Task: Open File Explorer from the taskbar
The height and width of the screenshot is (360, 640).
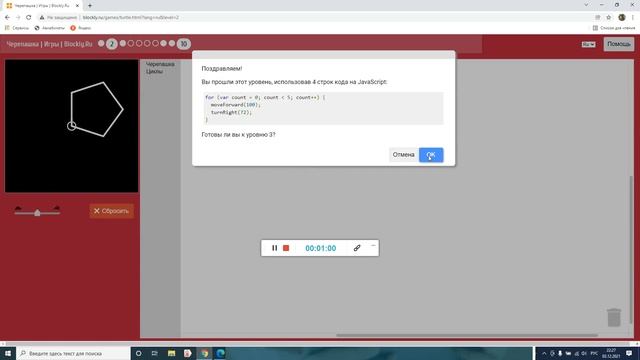Action: click(171, 353)
